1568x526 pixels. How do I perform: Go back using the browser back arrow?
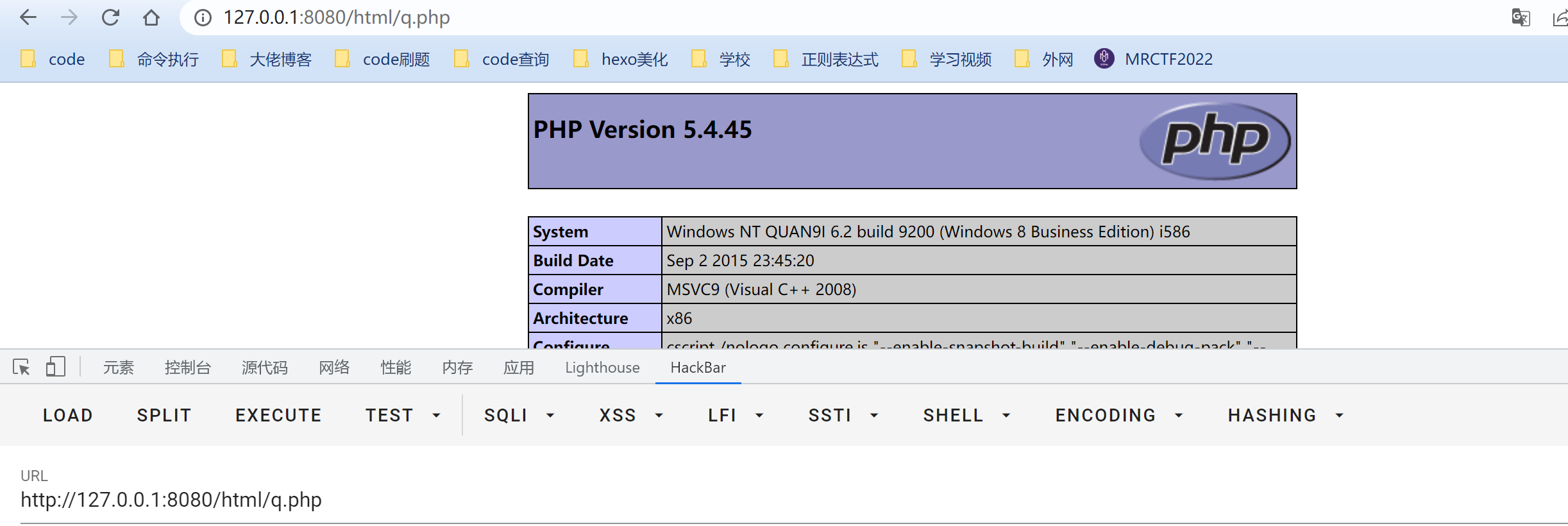[x=28, y=17]
